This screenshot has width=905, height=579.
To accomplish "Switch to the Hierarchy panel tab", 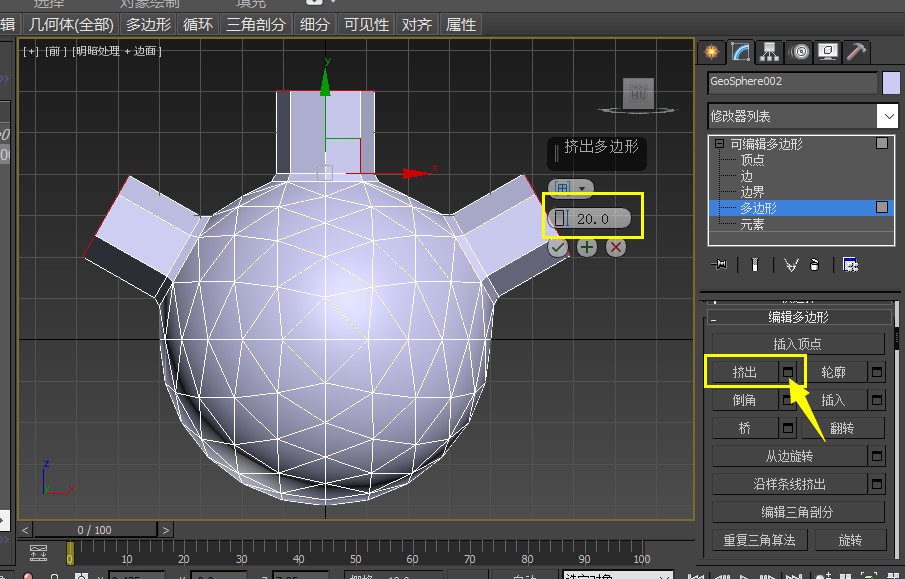I will 770,51.
